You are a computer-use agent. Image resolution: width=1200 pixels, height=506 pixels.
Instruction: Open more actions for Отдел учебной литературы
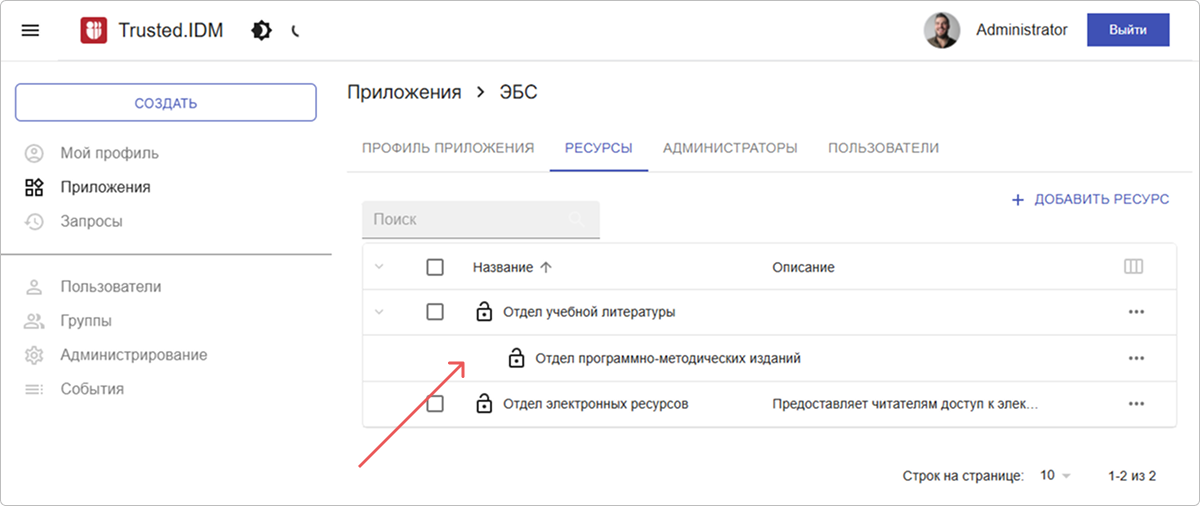click(x=1135, y=312)
